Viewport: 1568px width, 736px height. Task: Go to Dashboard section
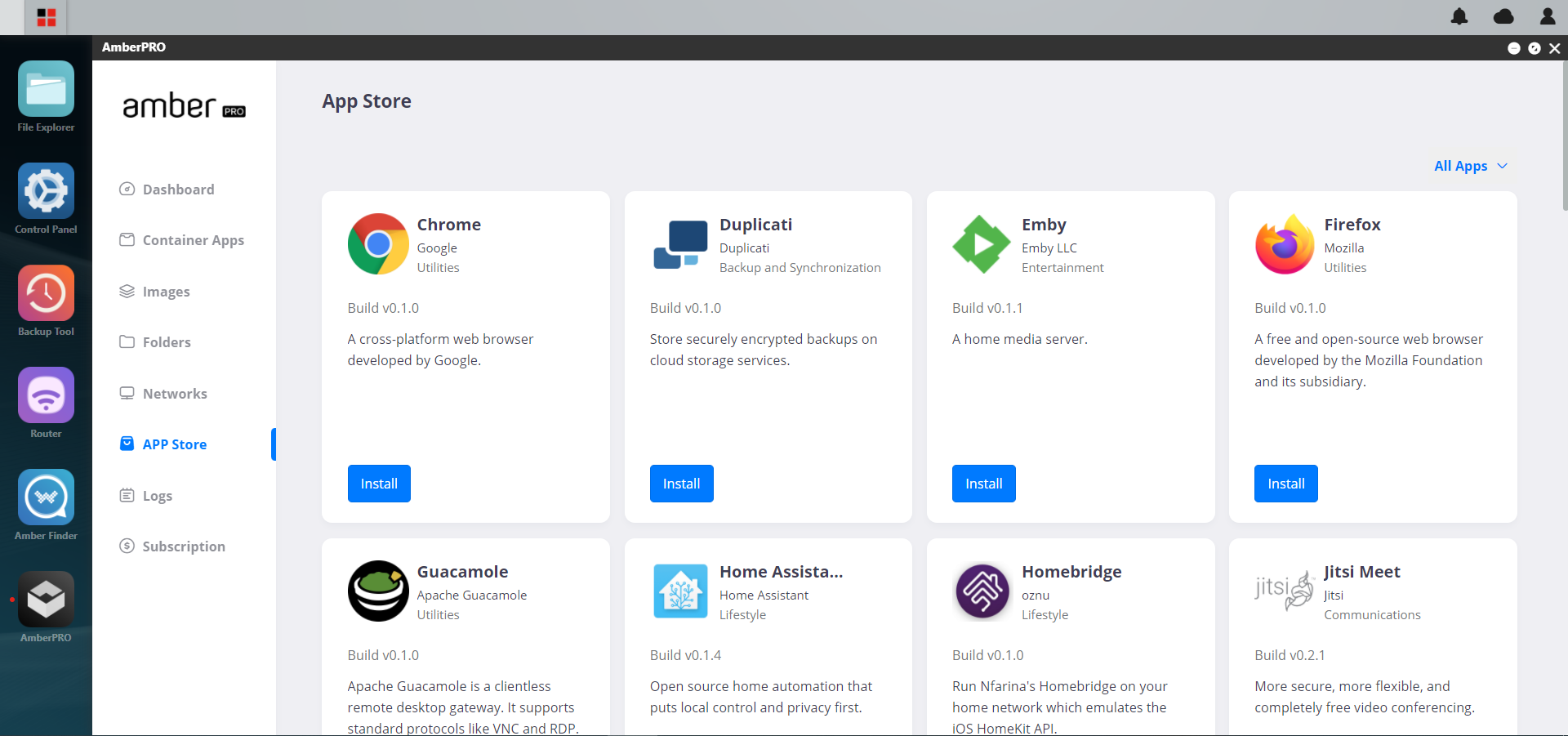(x=178, y=189)
